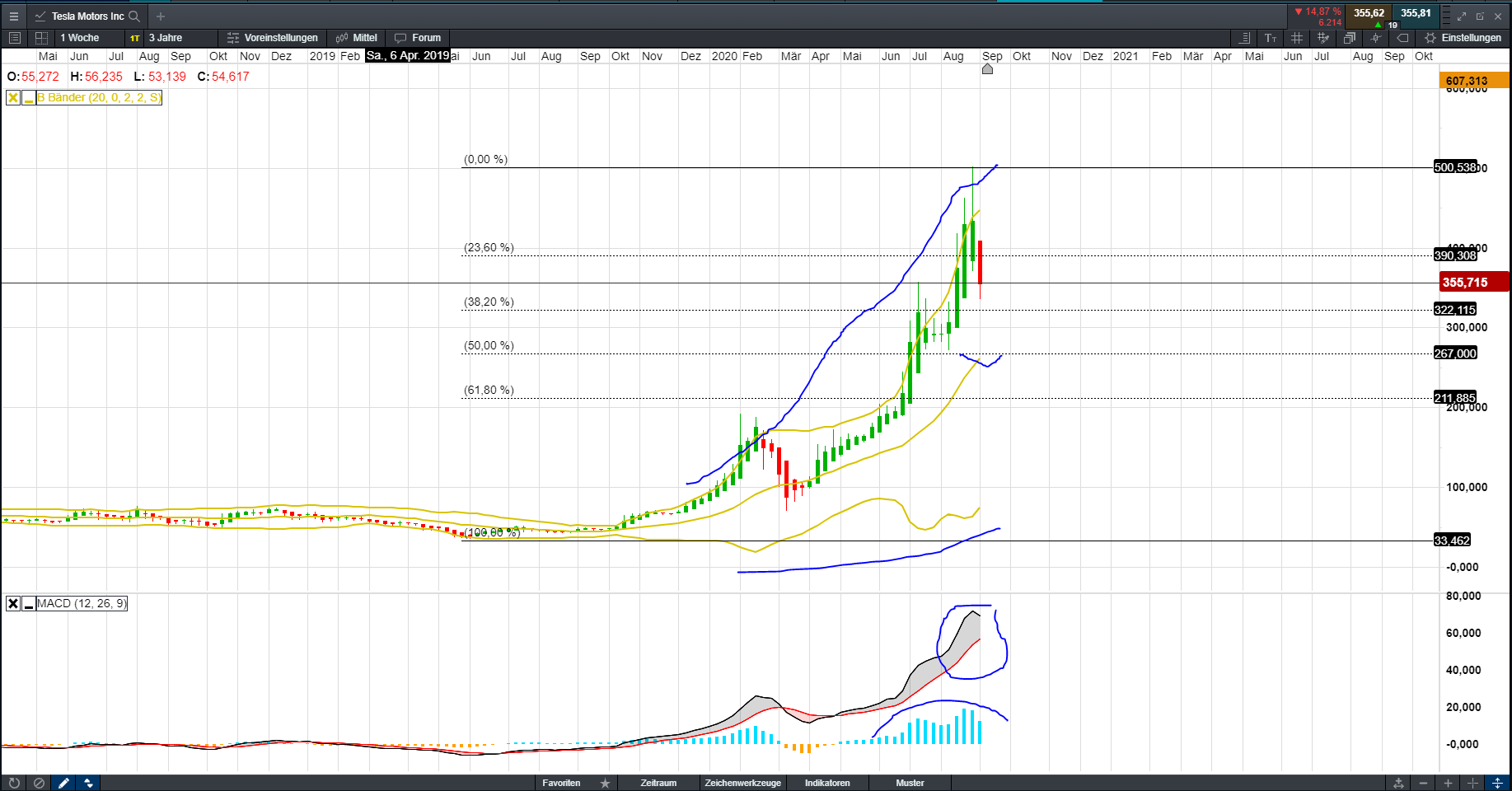Screen dimensions: 1512x791
Task: Open Einstellungen settings
Action: pos(1463,38)
